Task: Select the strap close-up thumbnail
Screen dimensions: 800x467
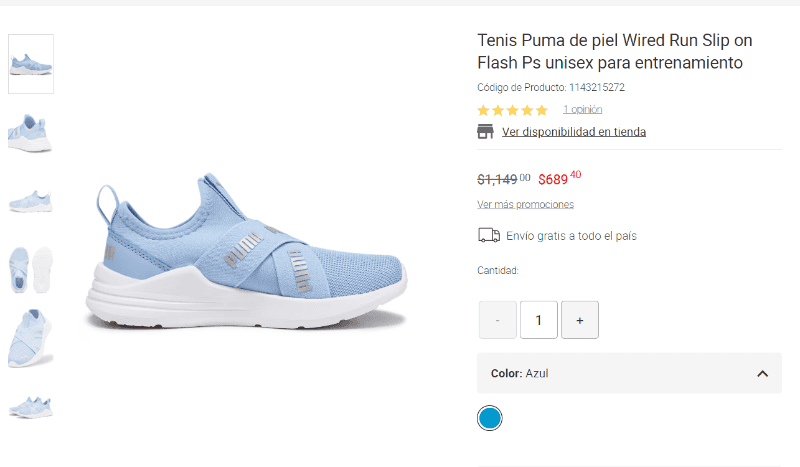Action: tap(31, 338)
